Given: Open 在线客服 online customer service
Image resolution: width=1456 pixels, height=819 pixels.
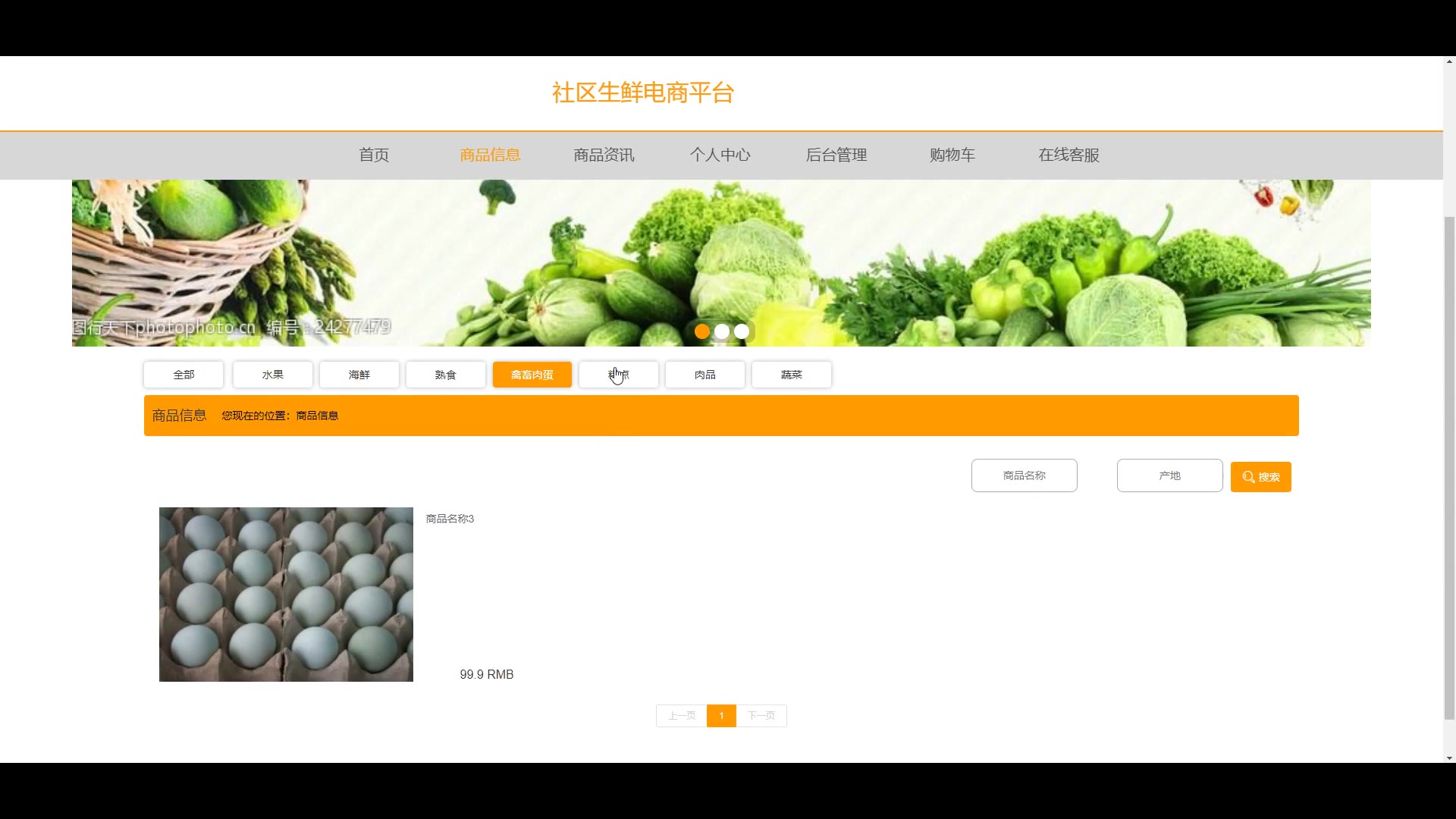Looking at the screenshot, I should click(1068, 155).
